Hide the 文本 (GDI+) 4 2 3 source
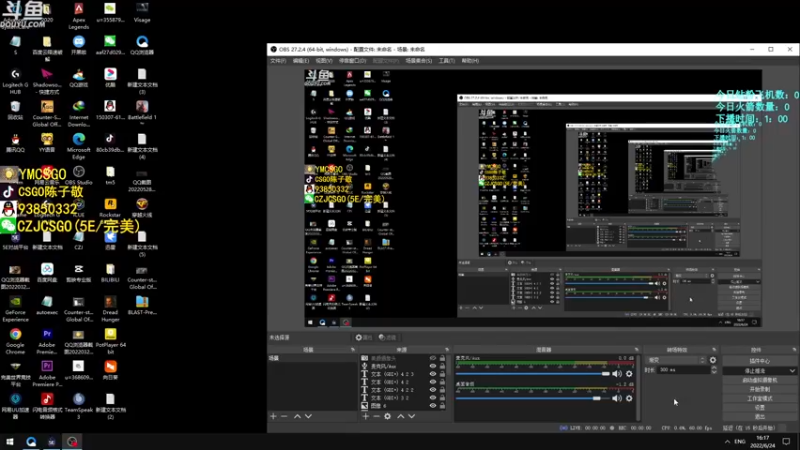Image resolution: width=800 pixels, height=450 pixels. (433, 374)
